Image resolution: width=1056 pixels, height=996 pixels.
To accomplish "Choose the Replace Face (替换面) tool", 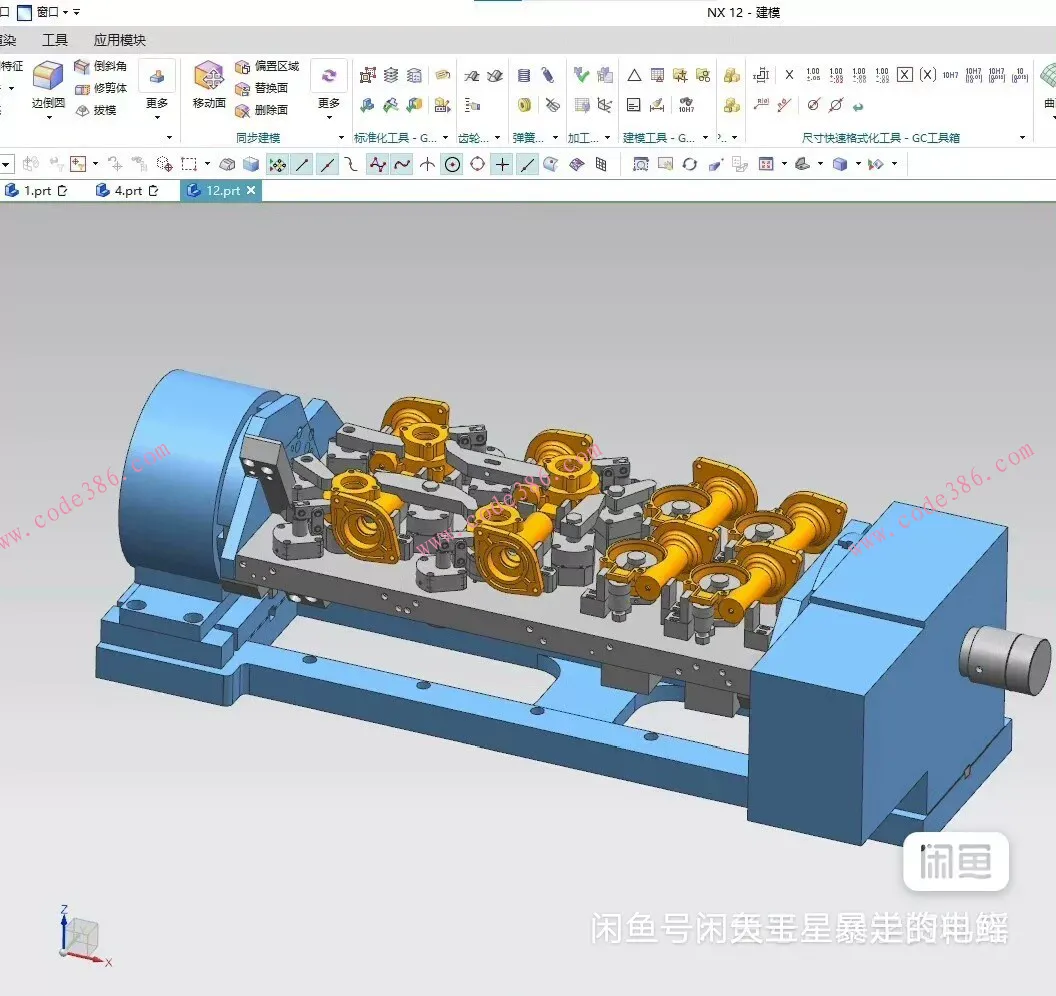I will [261, 88].
